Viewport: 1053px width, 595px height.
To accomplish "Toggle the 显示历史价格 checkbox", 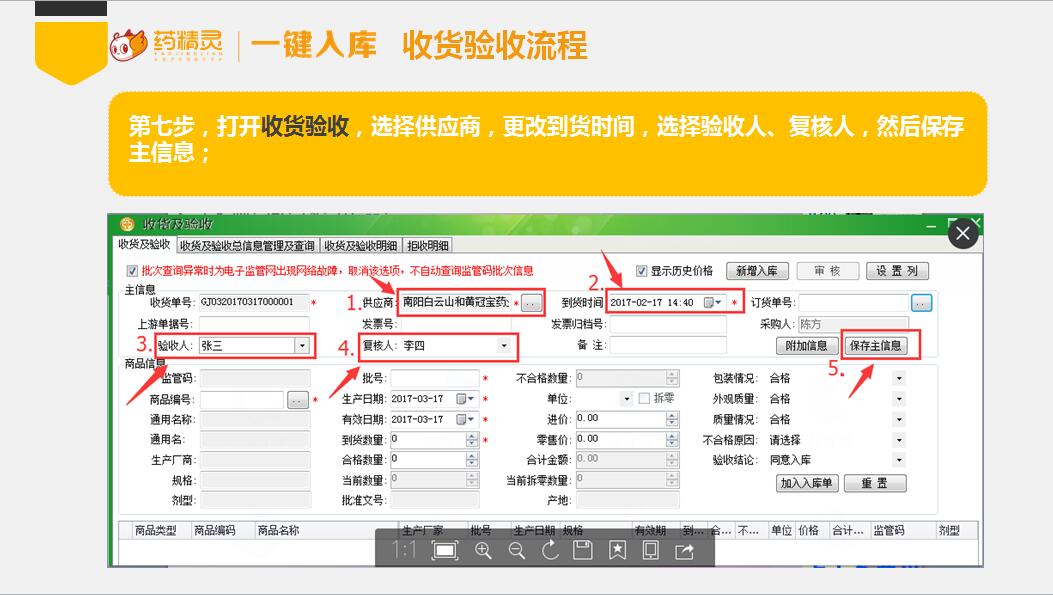I will 642,271.
